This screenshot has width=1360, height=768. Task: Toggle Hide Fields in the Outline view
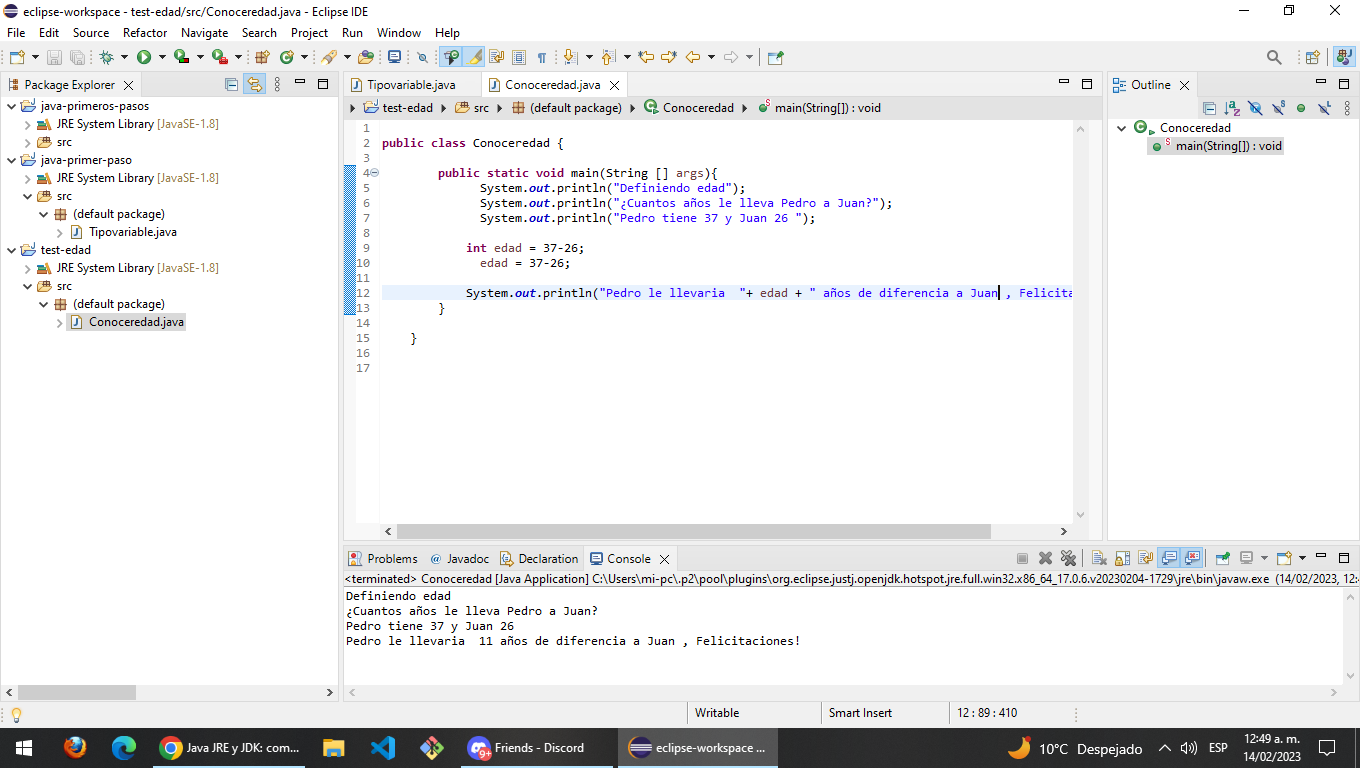click(x=1255, y=107)
